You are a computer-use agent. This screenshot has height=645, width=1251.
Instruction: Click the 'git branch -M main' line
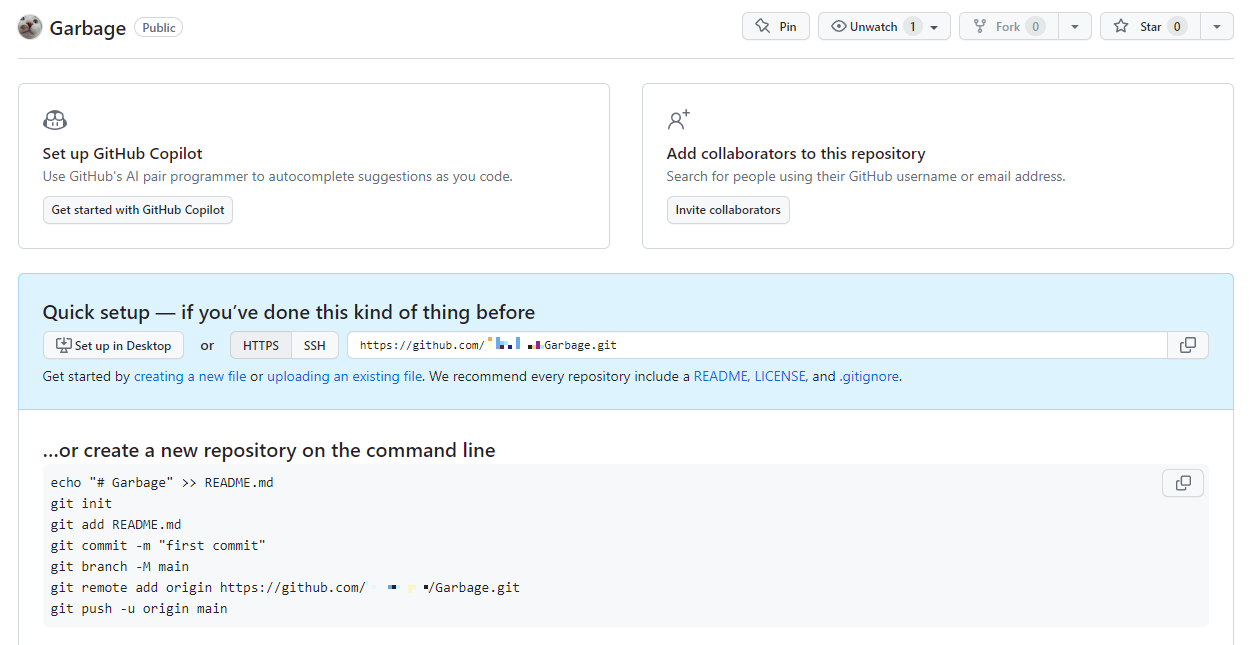pyautogui.click(x=120, y=566)
